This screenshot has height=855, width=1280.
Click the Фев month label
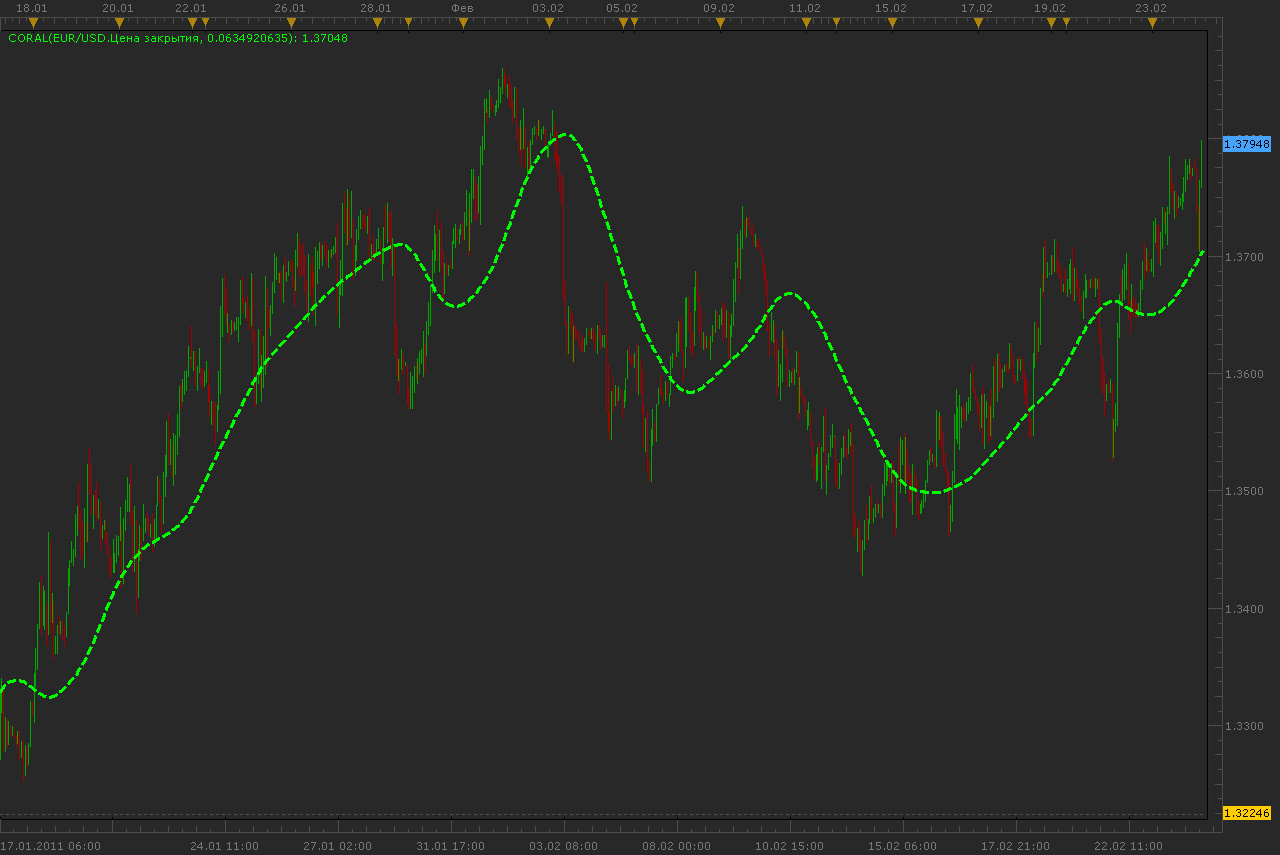[x=462, y=8]
